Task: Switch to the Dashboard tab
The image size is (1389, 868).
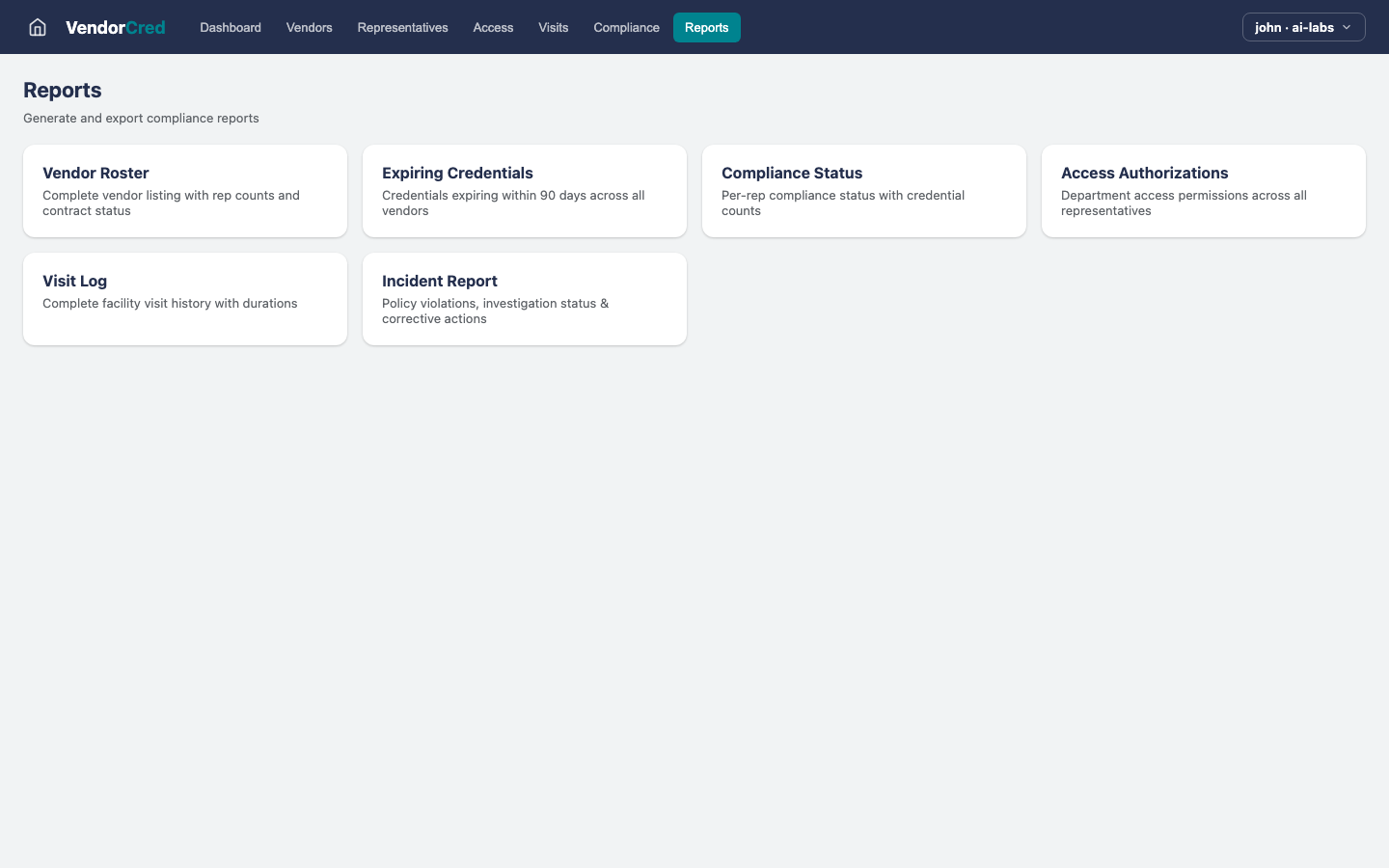Action: pos(230,27)
